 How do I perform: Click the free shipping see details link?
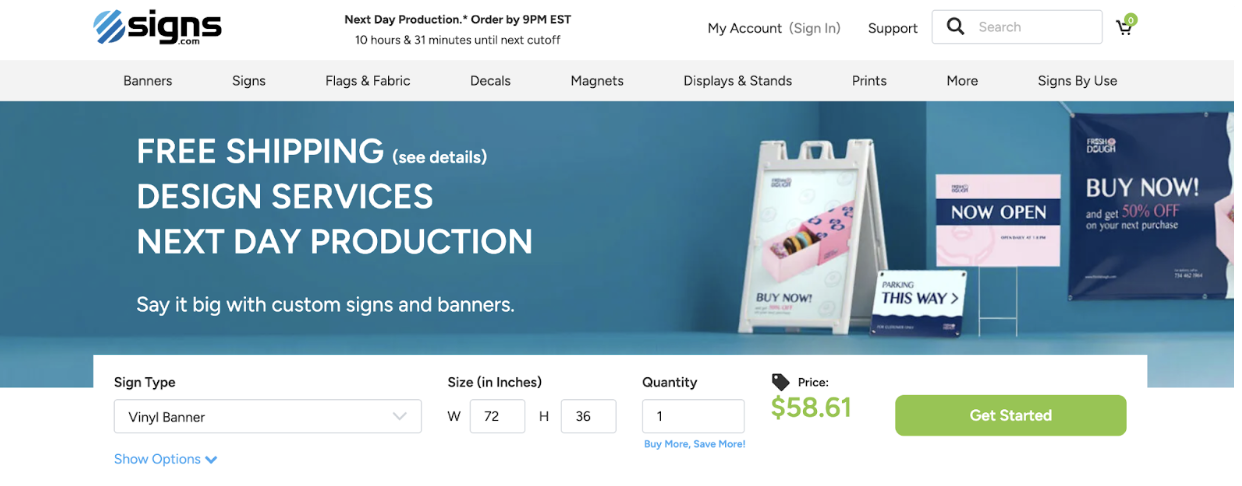point(439,157)
